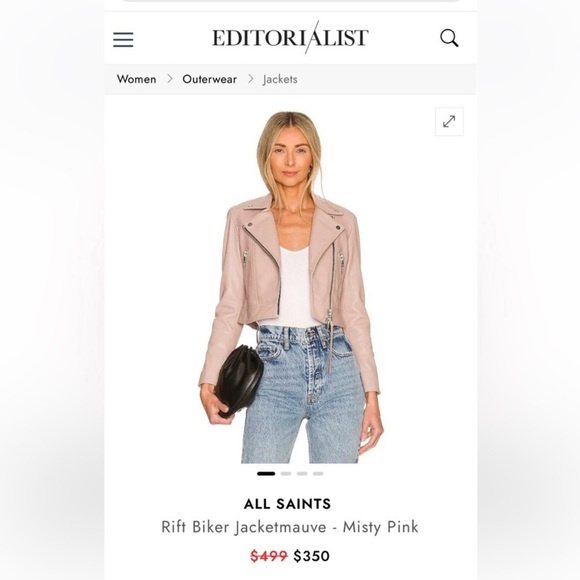Image resolution: width=580 pixels, height=580 pixels.
Task: Click chevron after Women breadcrumb
Action: (170, 79)
